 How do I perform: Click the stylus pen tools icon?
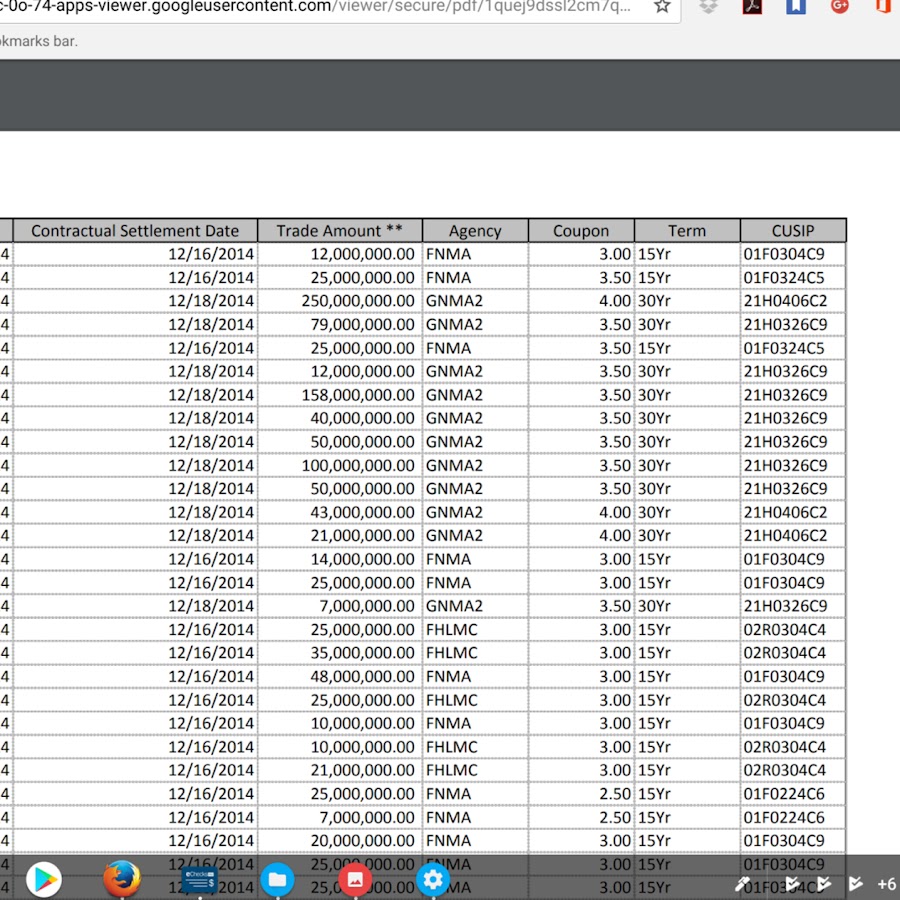[x=743, y=884]
